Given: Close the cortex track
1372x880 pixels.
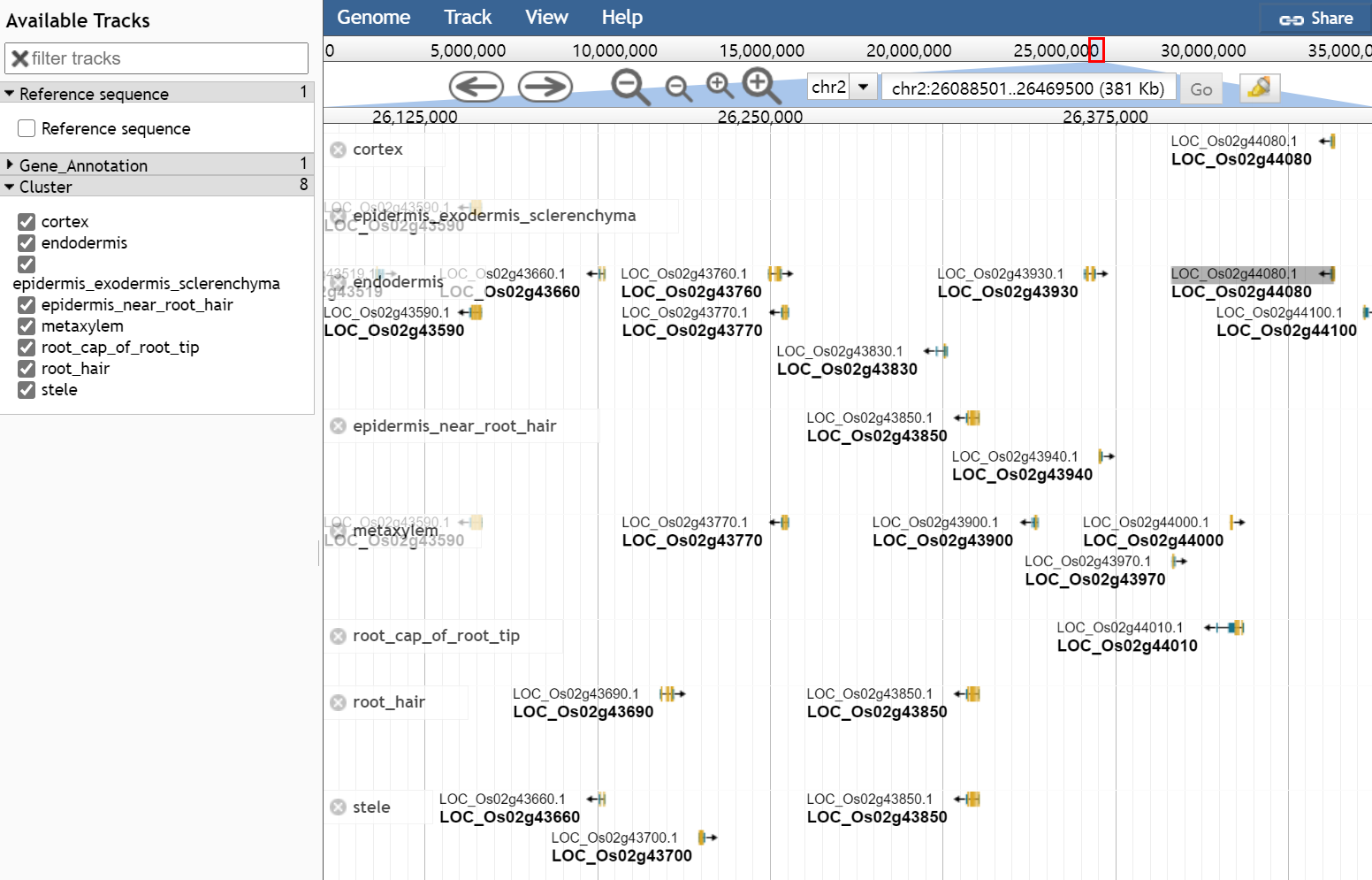Looking at the screenshot, I should click(338, 150).
